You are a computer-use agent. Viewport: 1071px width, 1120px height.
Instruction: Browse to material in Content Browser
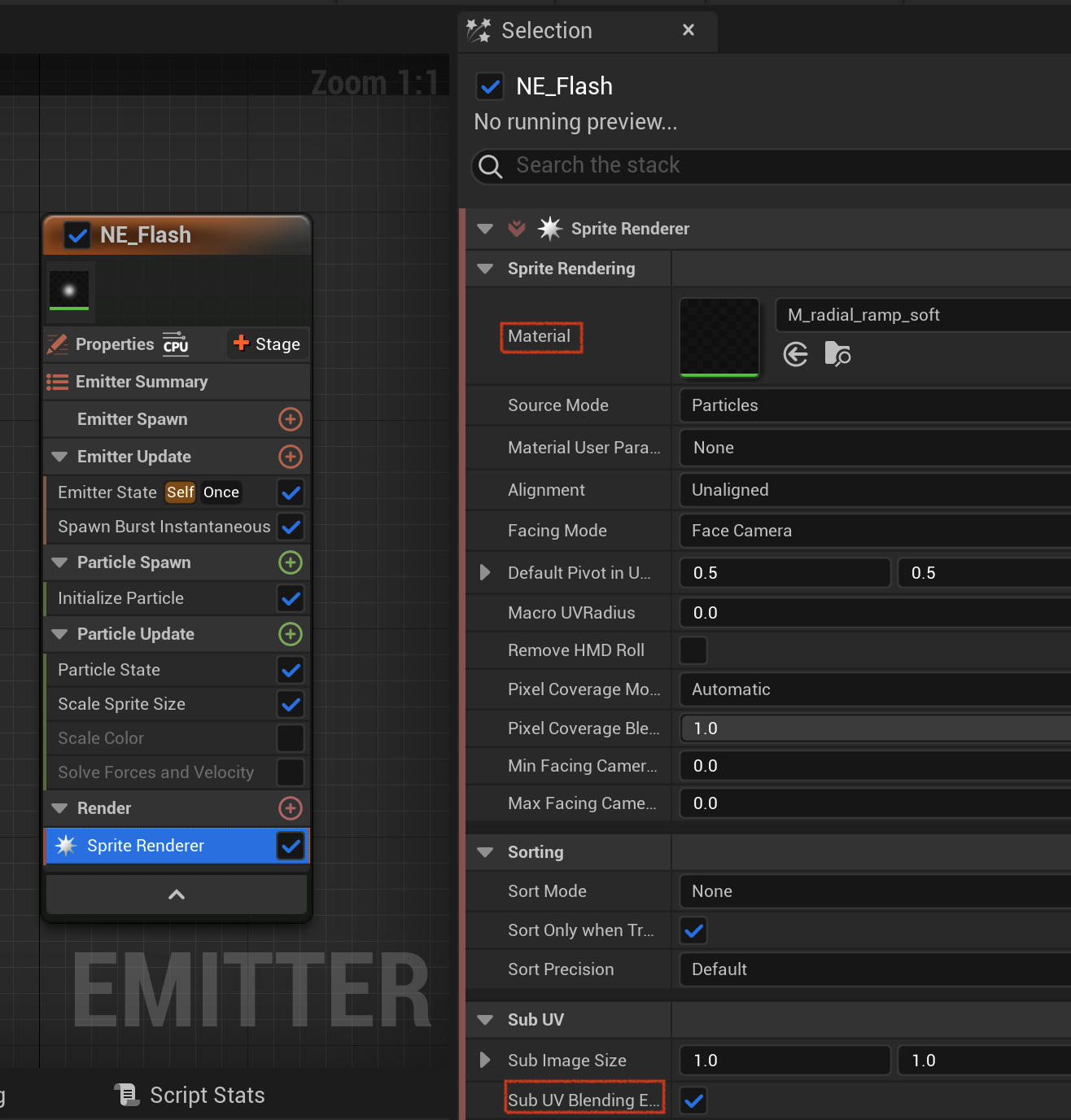pyautogui.click(x=837, y=355)
